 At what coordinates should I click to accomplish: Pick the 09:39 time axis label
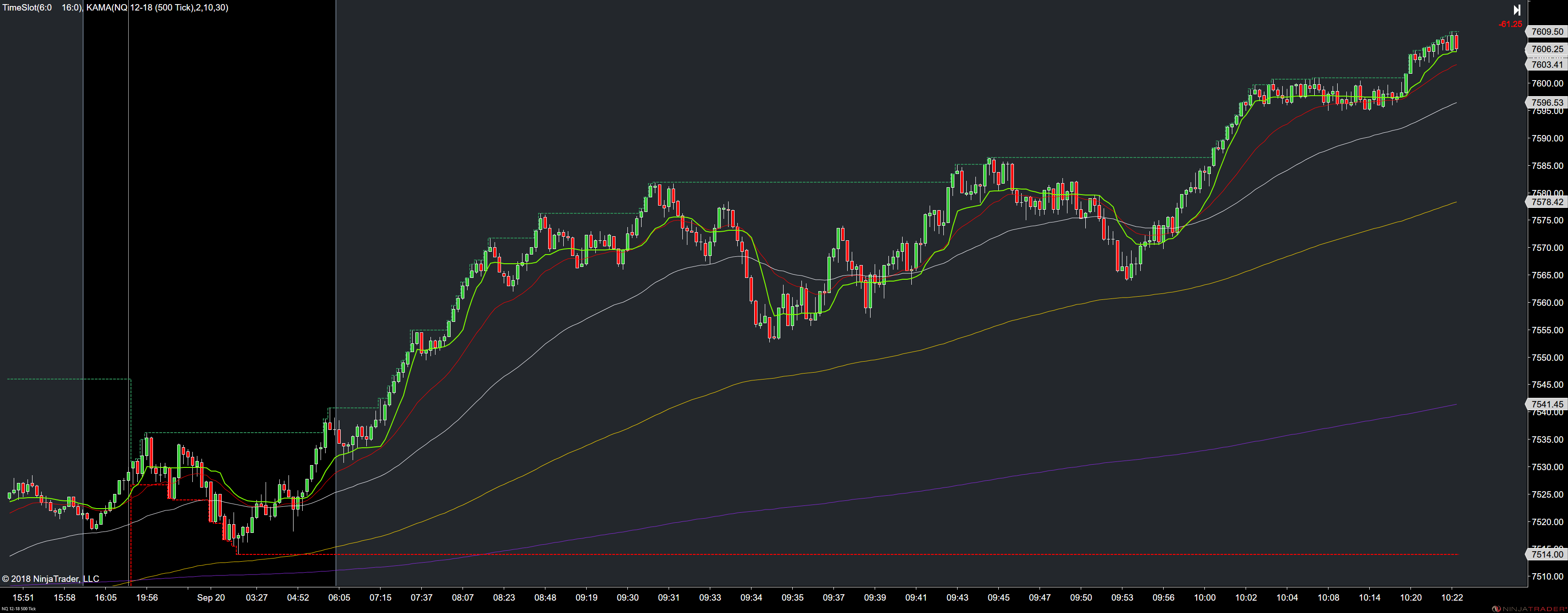tap(875, 598)
